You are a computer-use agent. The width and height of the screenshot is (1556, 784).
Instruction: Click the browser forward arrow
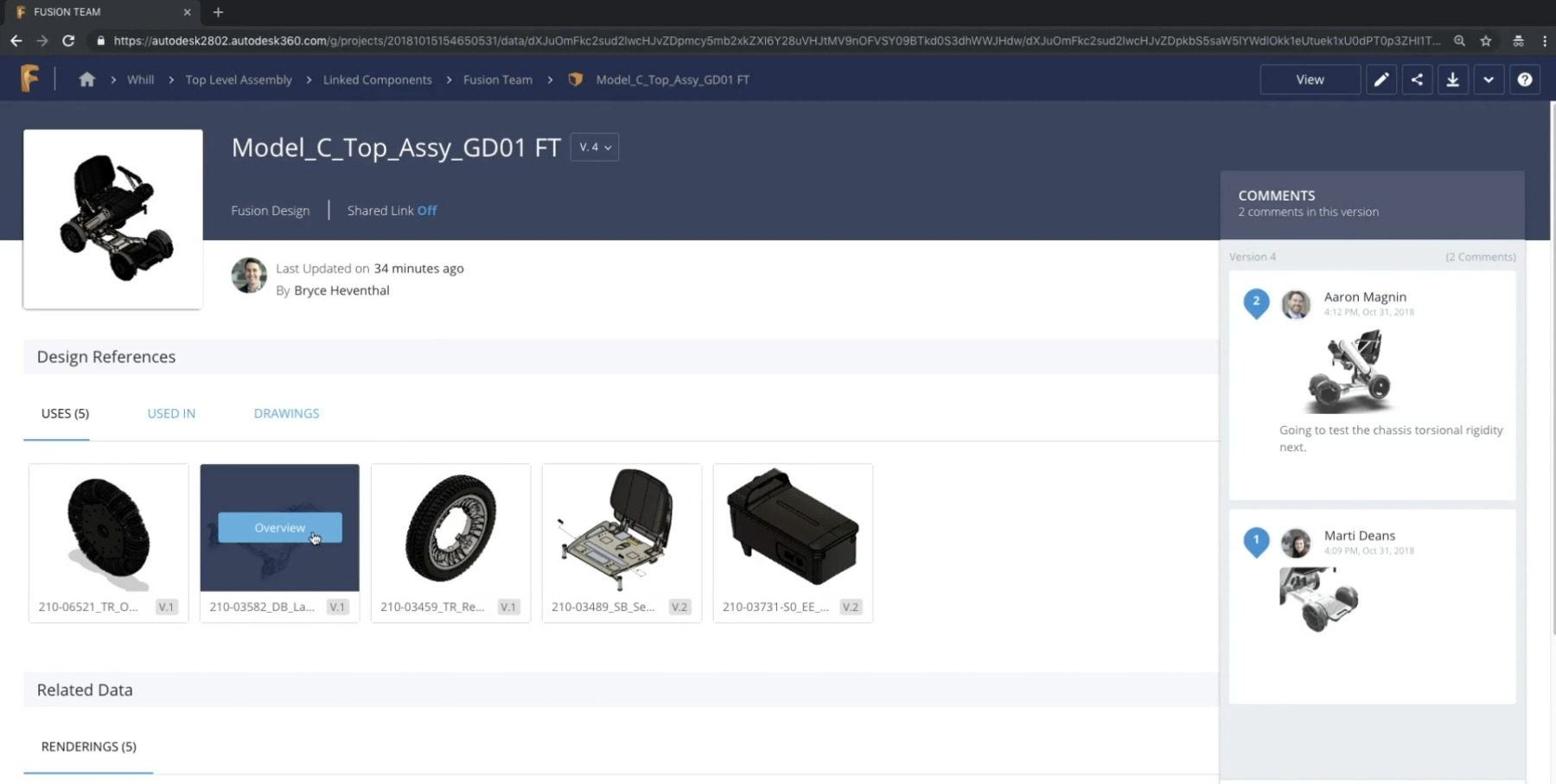[x=41, y=41]
